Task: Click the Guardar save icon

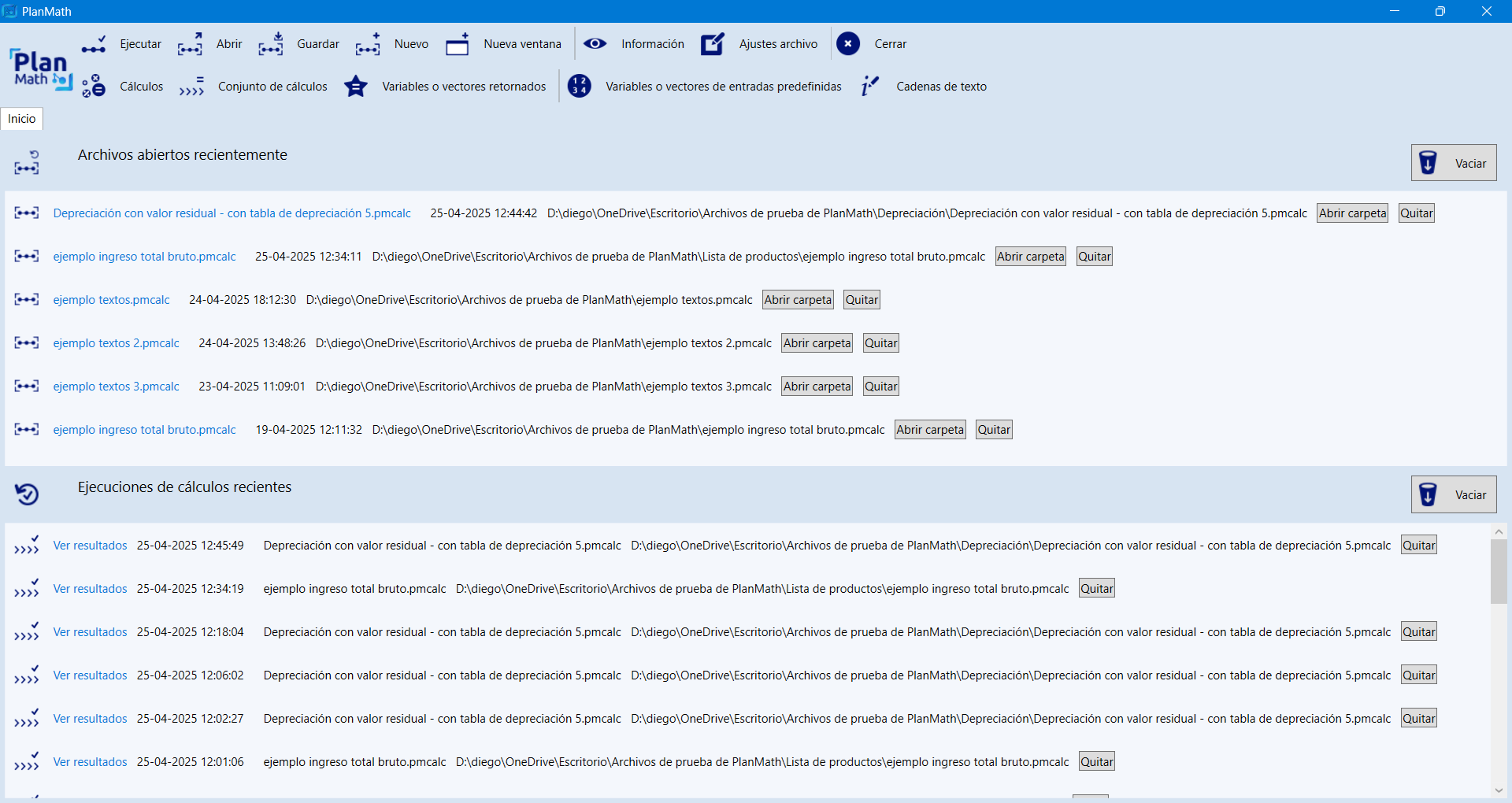Action: pos(270,45)
